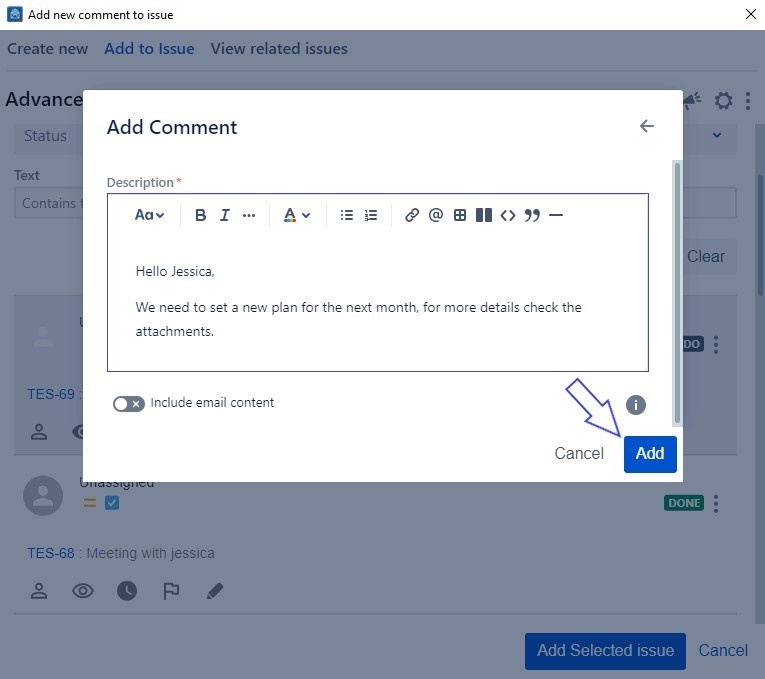This screenshot has width=765, height=679.
Task: Click the dialog vertical scrollbar
Action: click(x=677, y=290)
